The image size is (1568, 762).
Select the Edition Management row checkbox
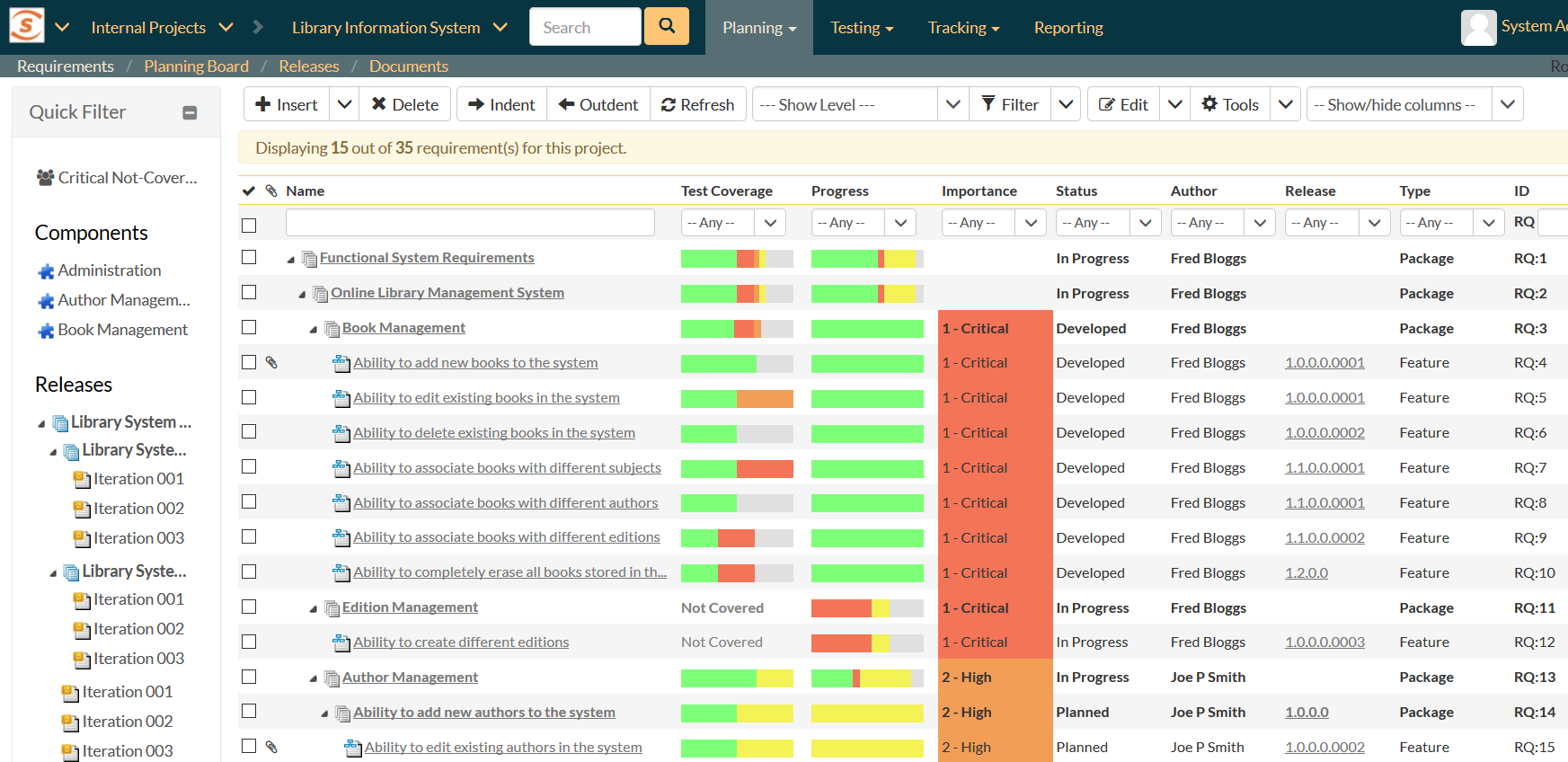click(x=249, y=607)
